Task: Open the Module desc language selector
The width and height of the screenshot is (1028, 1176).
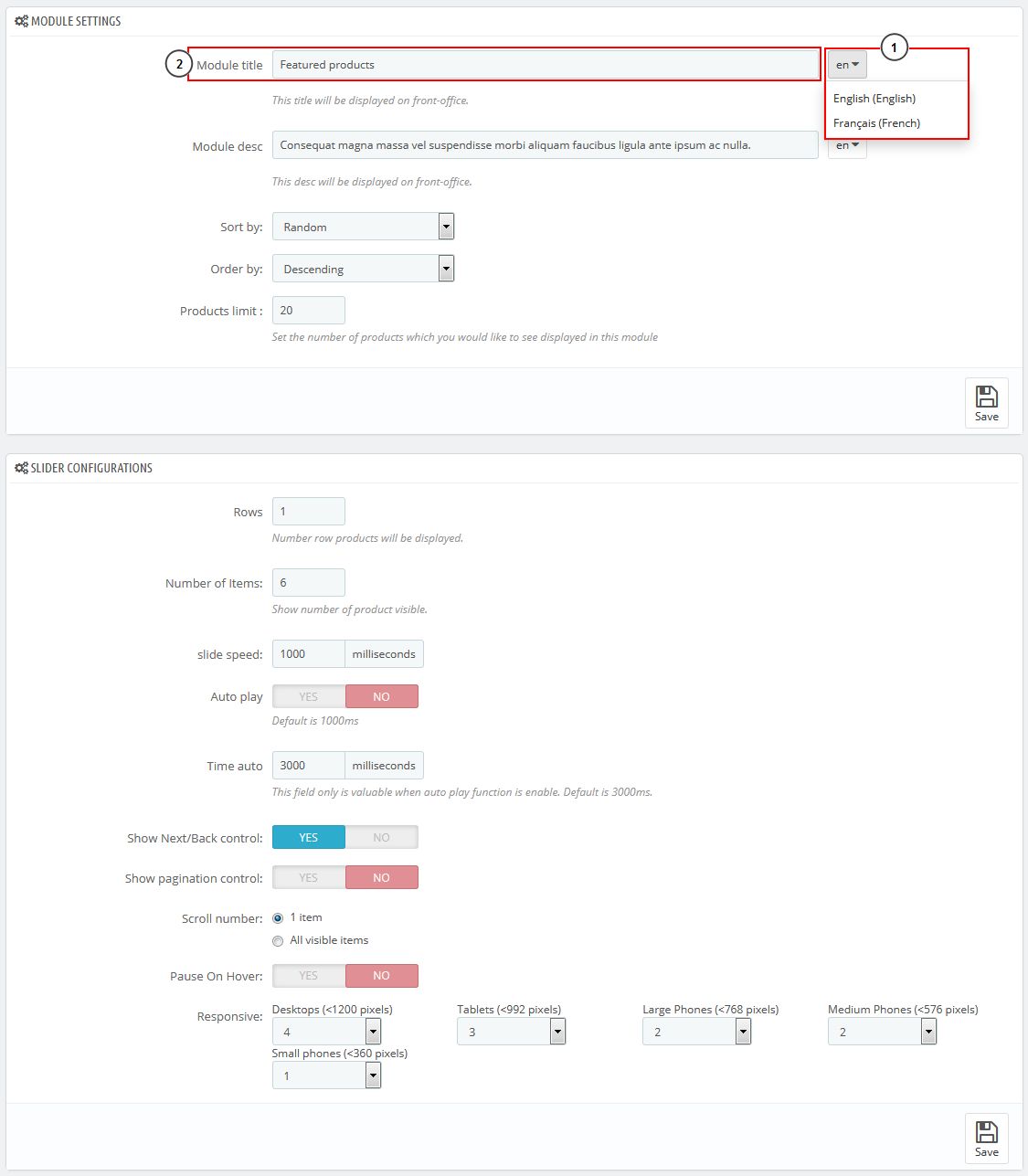Action: (847, 148)
